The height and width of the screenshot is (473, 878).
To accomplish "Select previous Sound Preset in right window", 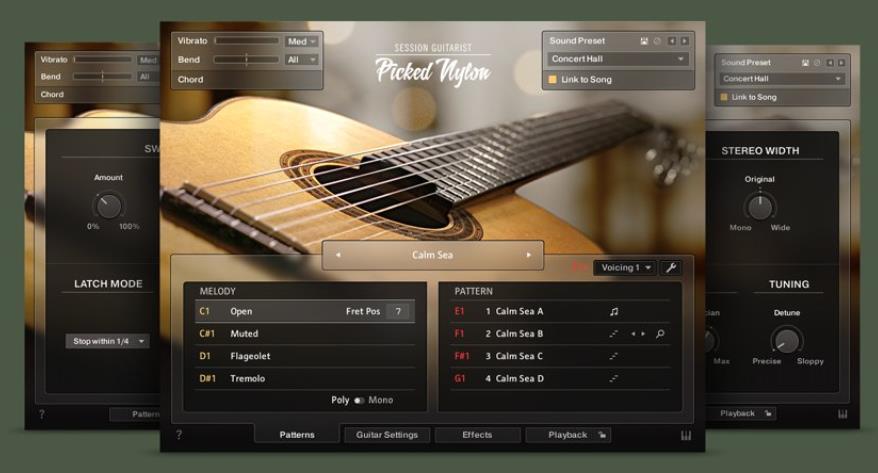I will (830, 63).
